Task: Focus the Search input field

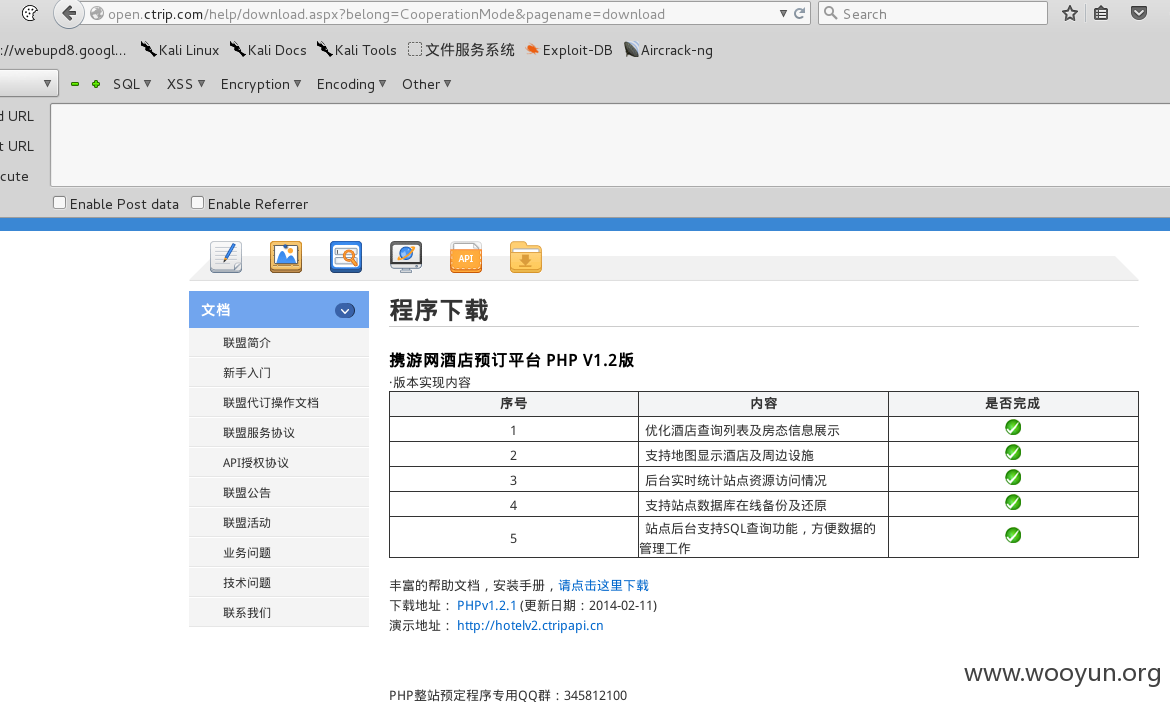Action: (x=933, y=13)
